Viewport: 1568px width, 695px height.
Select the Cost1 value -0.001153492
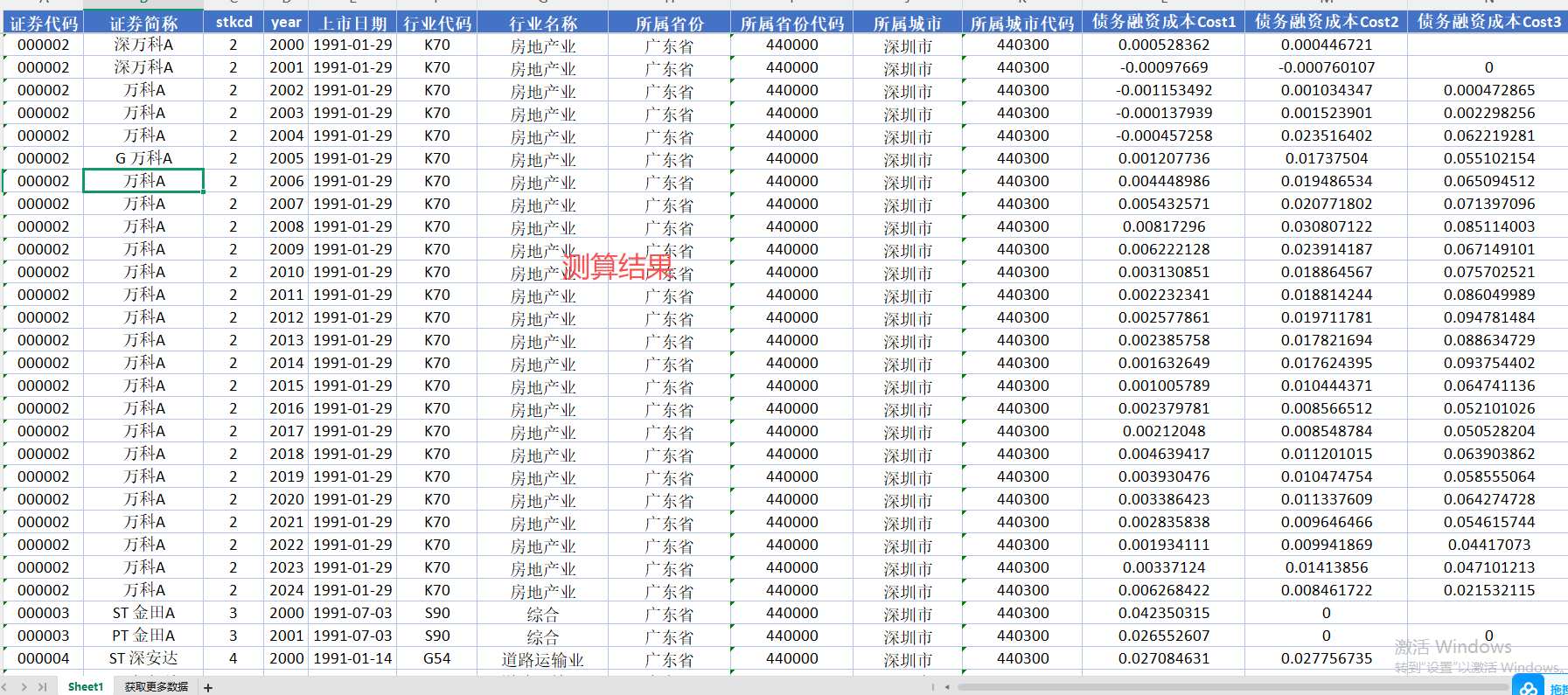click(x=1164, y=90)
